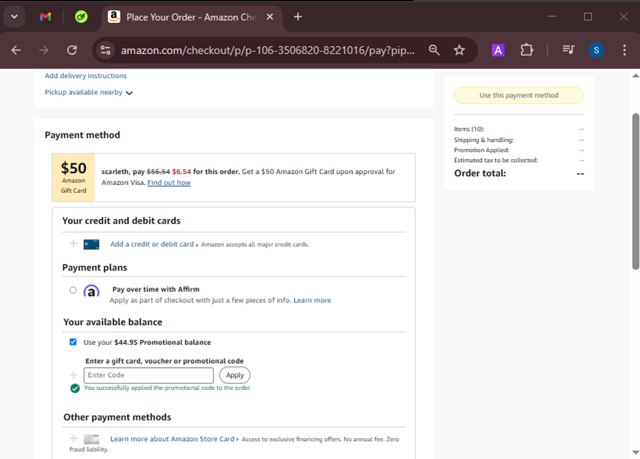Click the 'Your credit and debit cards' heading
This screenshot has height=459, width=640.
(x=121, y=221)
